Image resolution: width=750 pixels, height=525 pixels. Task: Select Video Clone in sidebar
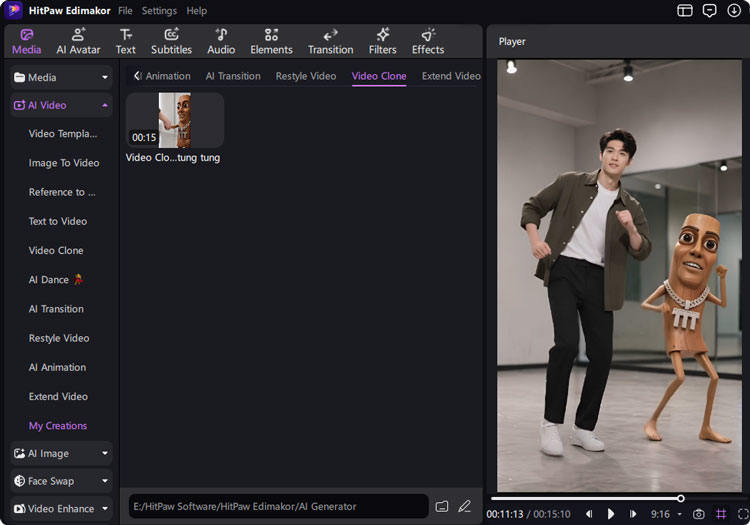(x=56, y=251)
